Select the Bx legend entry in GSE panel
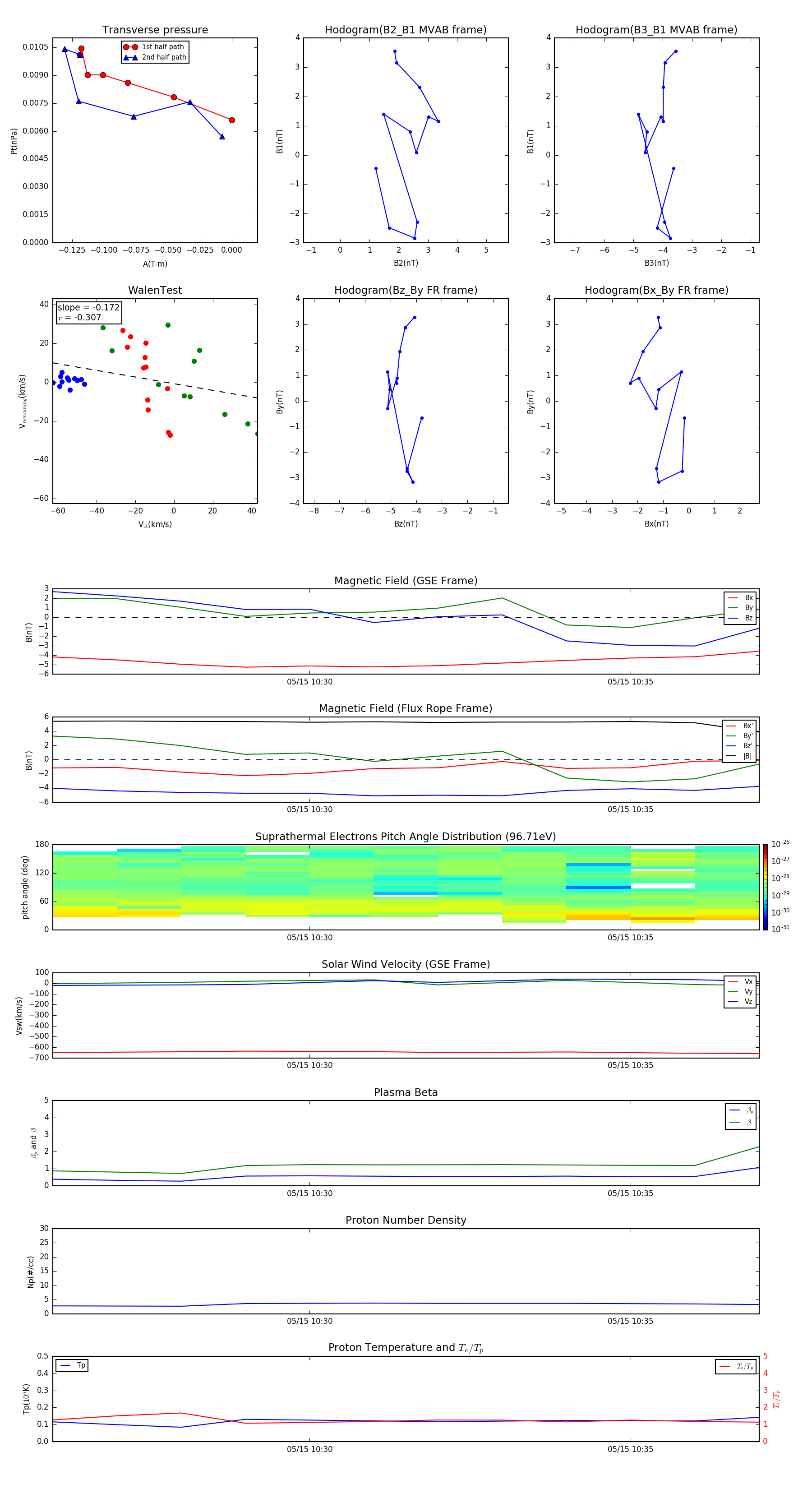The height and width of the screenshot is (1489, 812). point(740,598)
